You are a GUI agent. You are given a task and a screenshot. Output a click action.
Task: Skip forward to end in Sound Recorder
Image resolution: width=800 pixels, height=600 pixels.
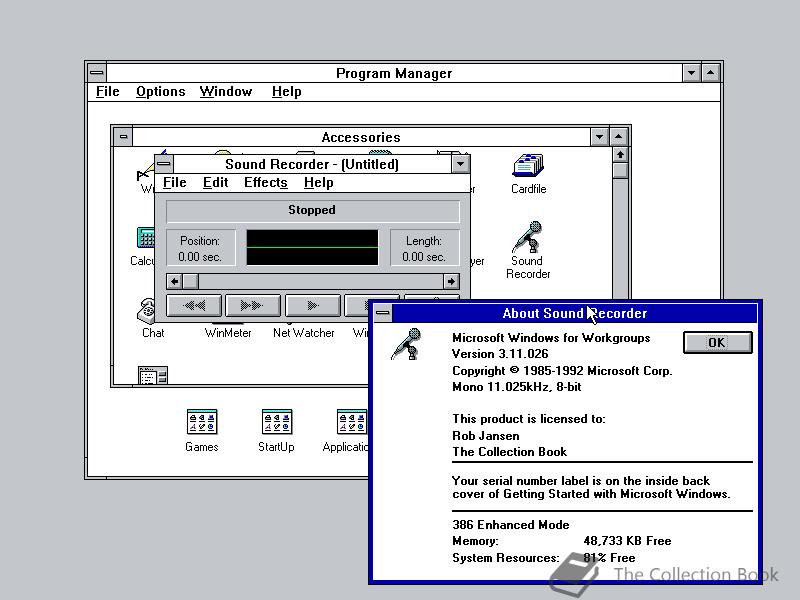(253, 305)
